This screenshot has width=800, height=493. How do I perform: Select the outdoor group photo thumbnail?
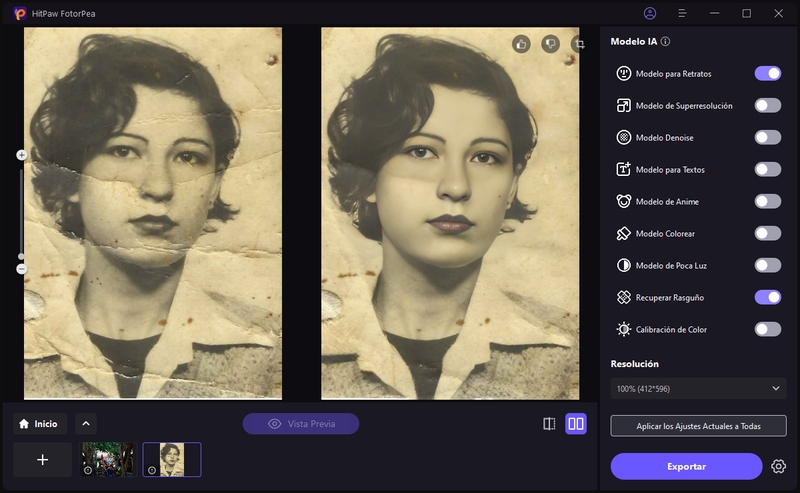click(x=108, y=459)
